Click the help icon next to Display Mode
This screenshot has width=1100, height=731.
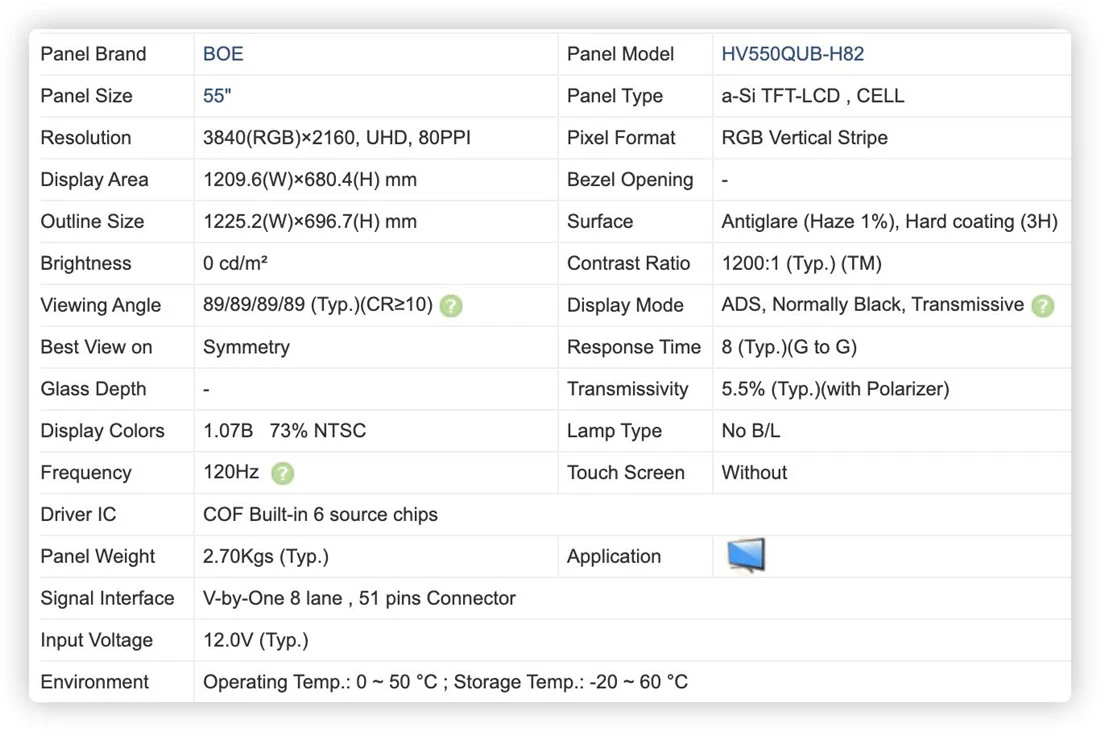[x=1042, y=306]
